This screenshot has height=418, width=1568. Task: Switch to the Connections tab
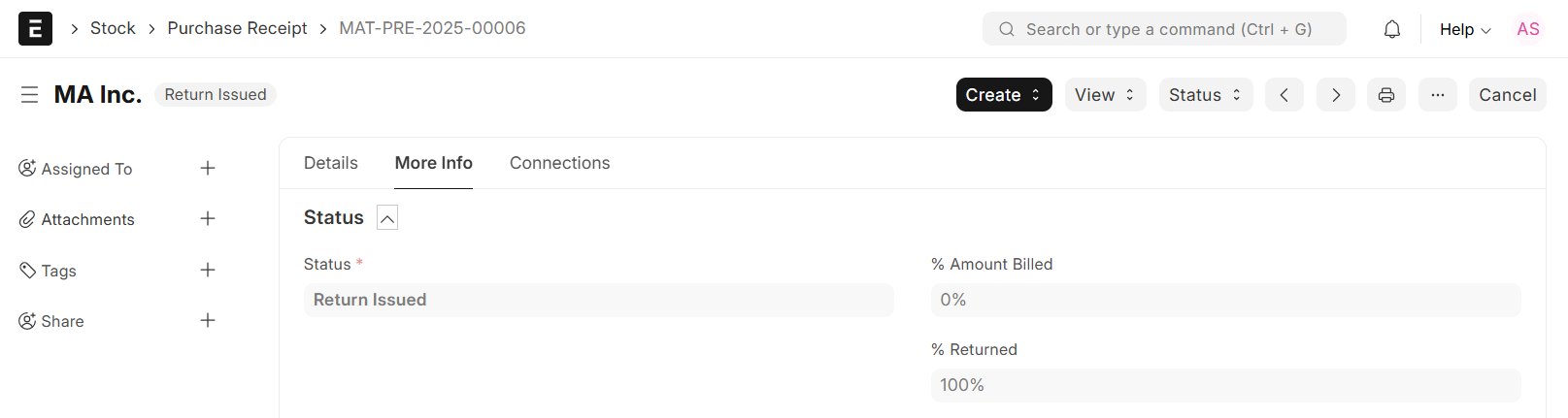(559, 163)
